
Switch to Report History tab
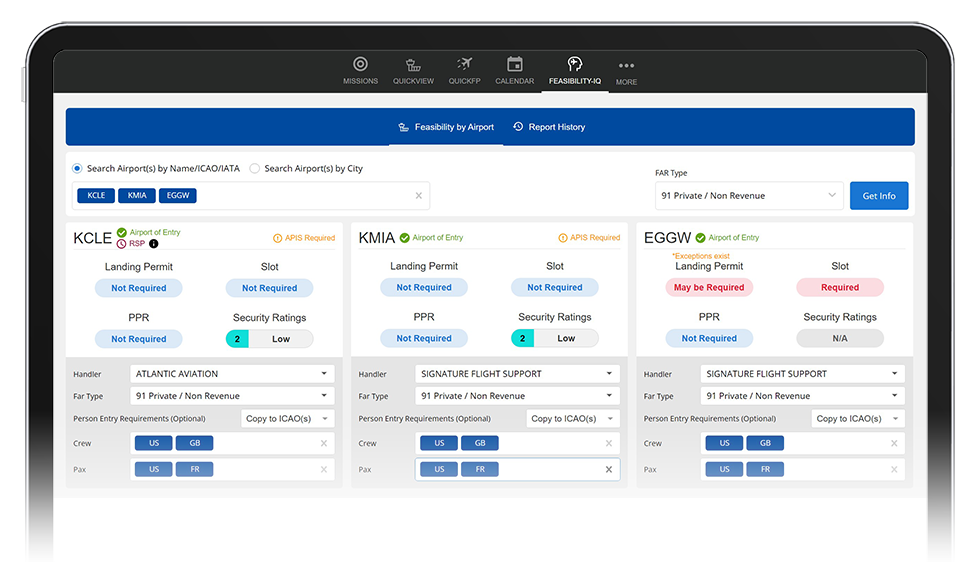point(549,127)
